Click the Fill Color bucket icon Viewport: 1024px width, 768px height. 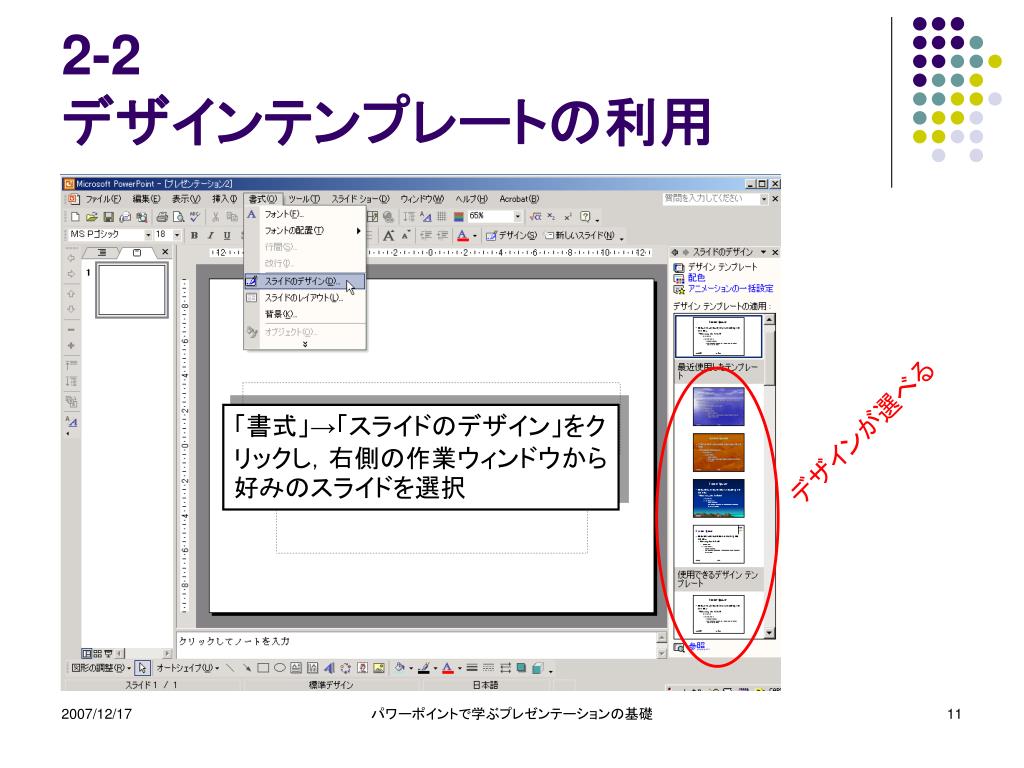click(399, 667)
